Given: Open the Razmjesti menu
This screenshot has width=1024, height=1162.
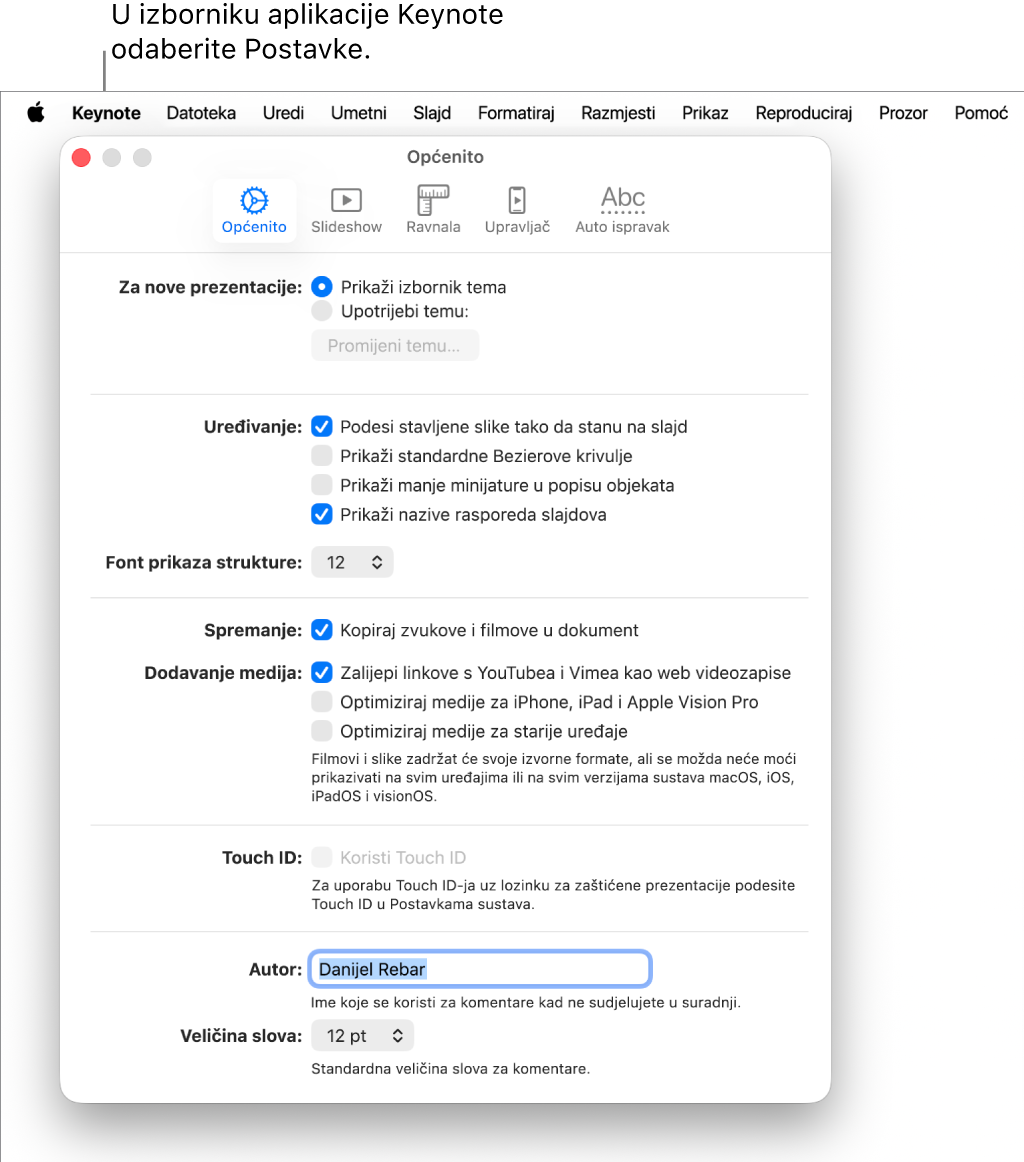Looking at the screenshot, I should (x=618, y=113).
